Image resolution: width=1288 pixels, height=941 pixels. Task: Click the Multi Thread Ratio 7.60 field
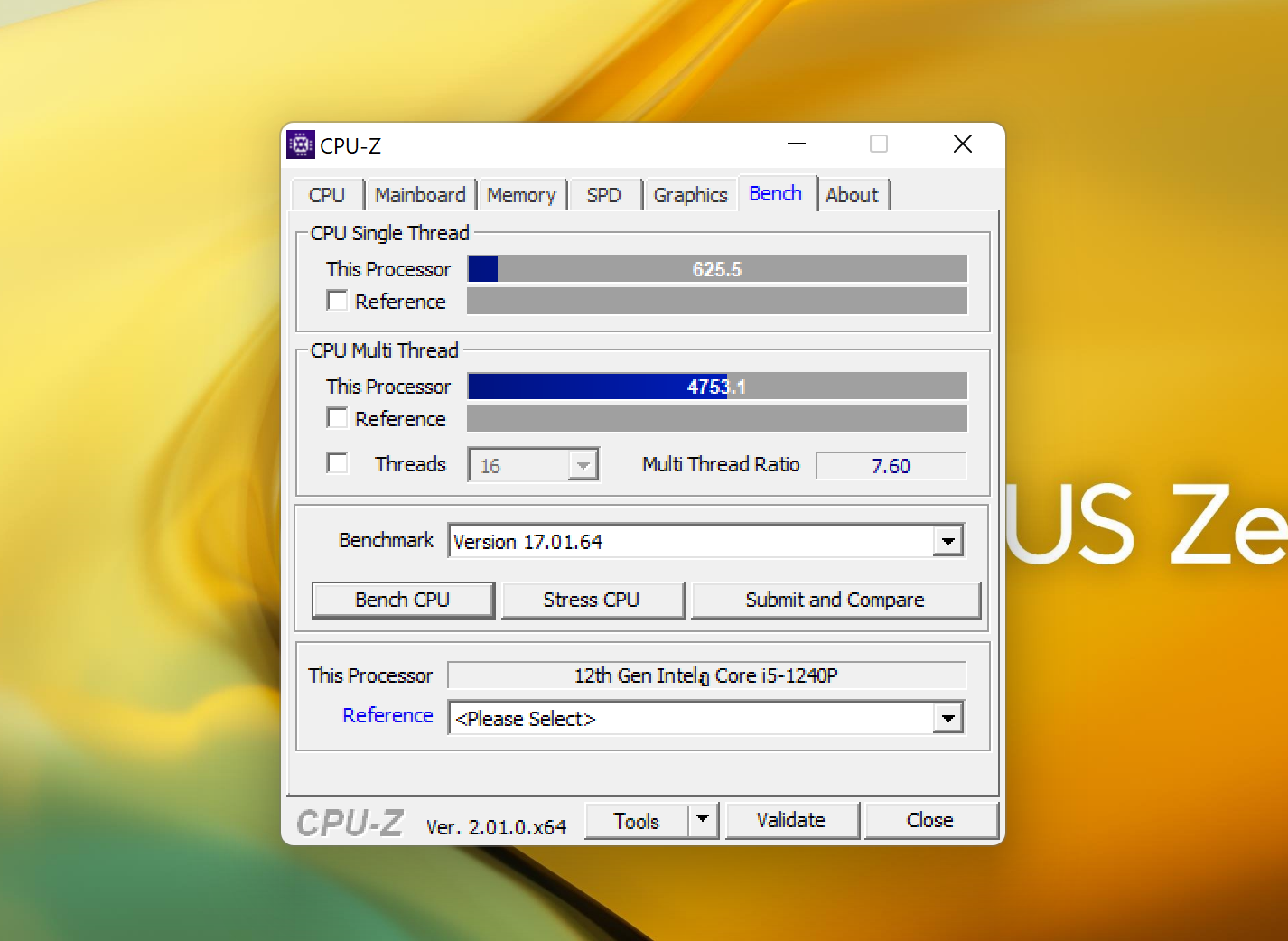(x=891, y=465)
